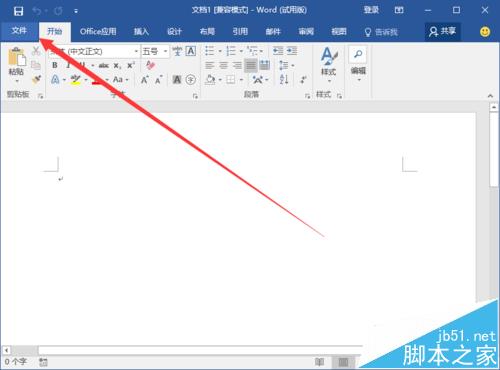The height and width of the screenshot is (370, 500).
Task: Click the Bullets list icon
Action: point(209,51)
